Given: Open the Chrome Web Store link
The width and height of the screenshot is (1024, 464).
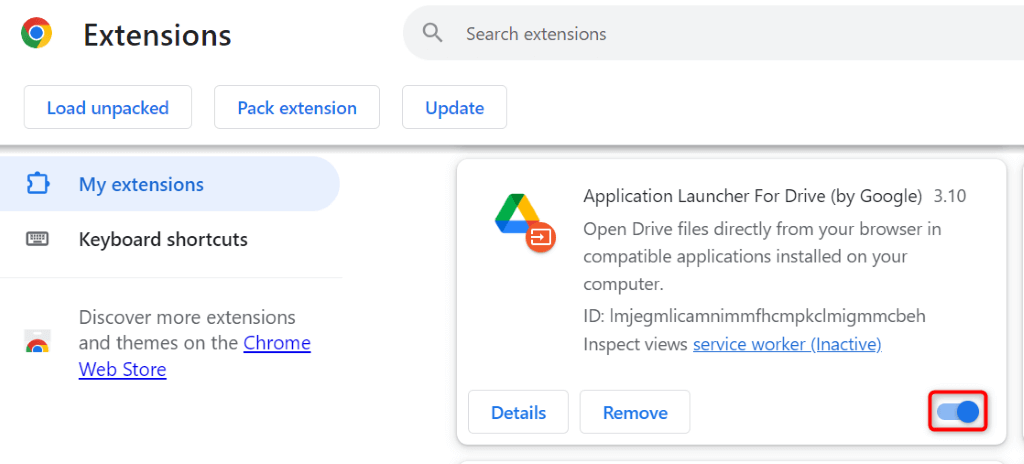Looking at the screenshot, I should 277,344.
